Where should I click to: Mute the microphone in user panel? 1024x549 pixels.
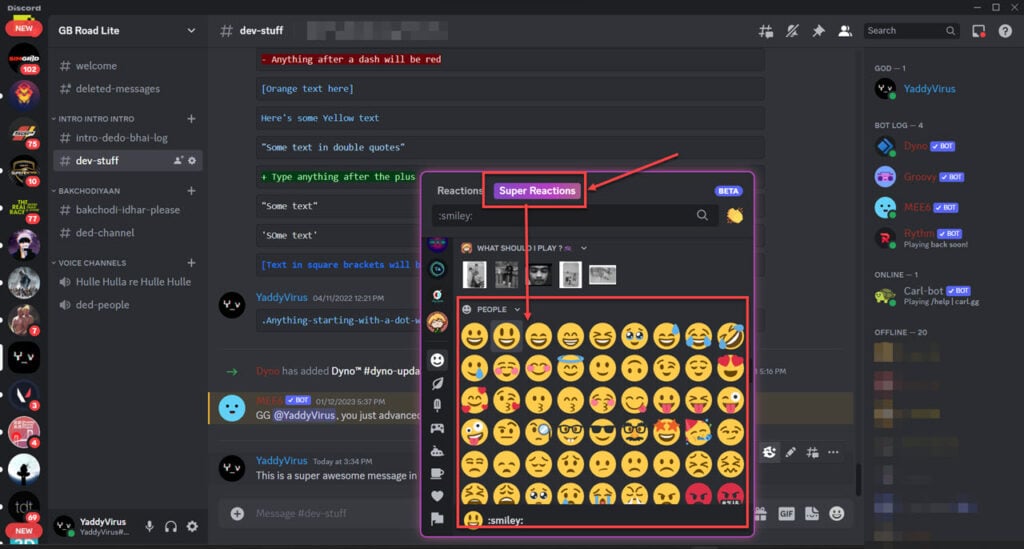coord(150,526)
